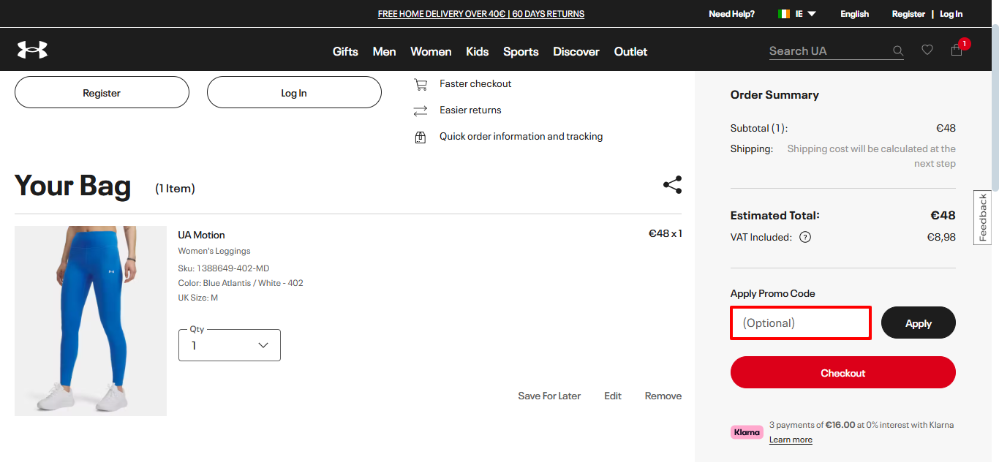
Task: Open the Discover menu
Action: [576, 52]
